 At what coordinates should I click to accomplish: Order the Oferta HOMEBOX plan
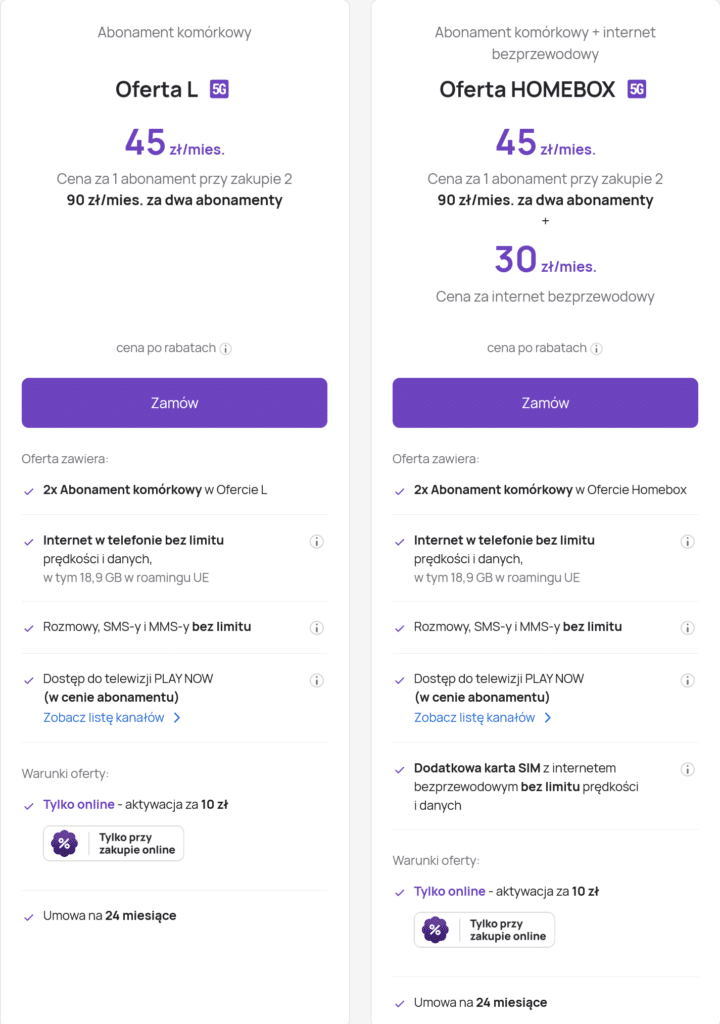click(545, 403)
